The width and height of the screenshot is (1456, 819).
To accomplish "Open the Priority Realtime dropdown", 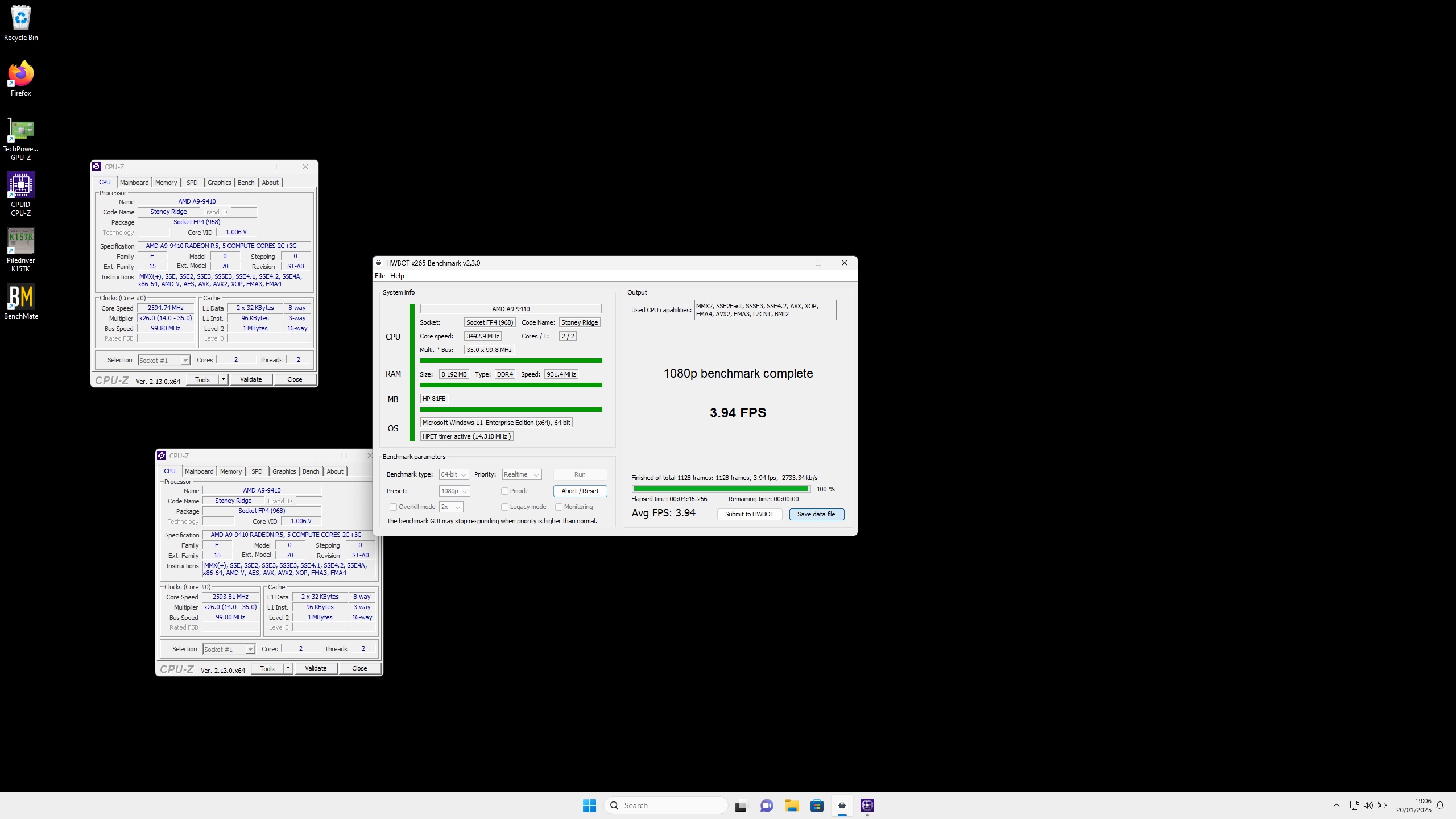I will pos(522,474).
